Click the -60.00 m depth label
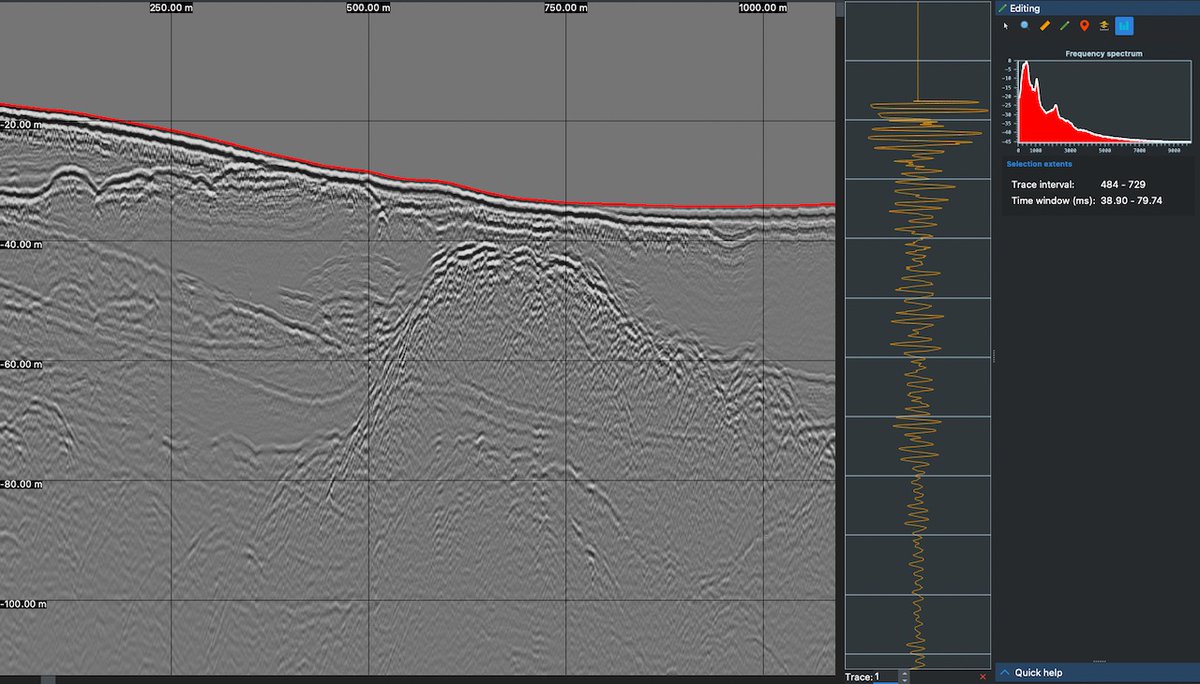The height and width of the screenshot is (684, 1200). pos(22,365)
